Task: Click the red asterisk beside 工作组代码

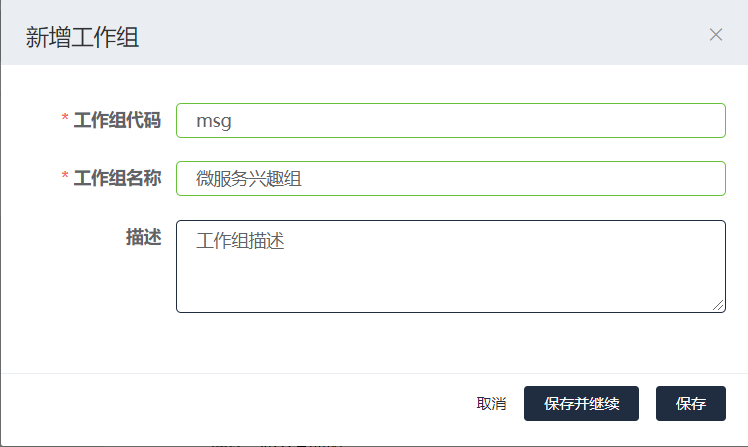Action: pyautogui.click(x=65, y=120)
